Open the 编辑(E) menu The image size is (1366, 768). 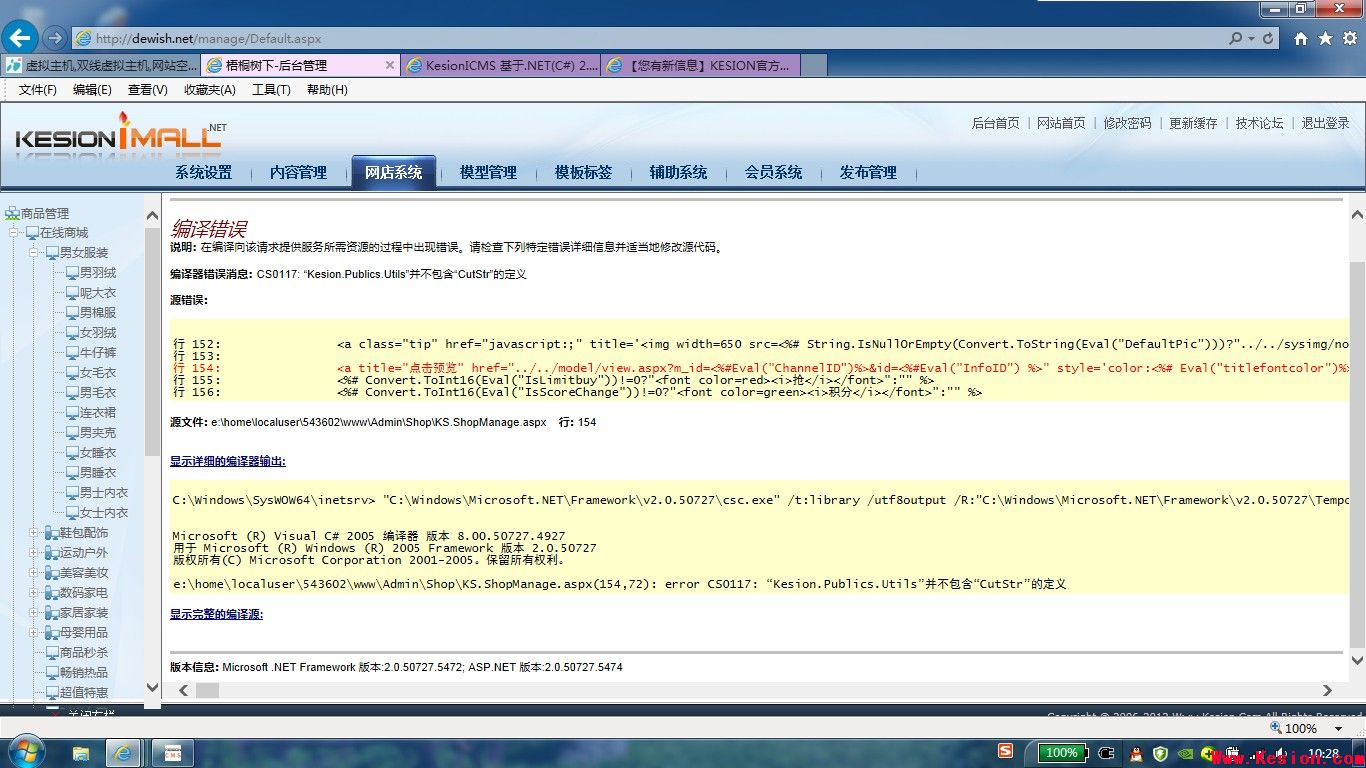tap(92, 90)
